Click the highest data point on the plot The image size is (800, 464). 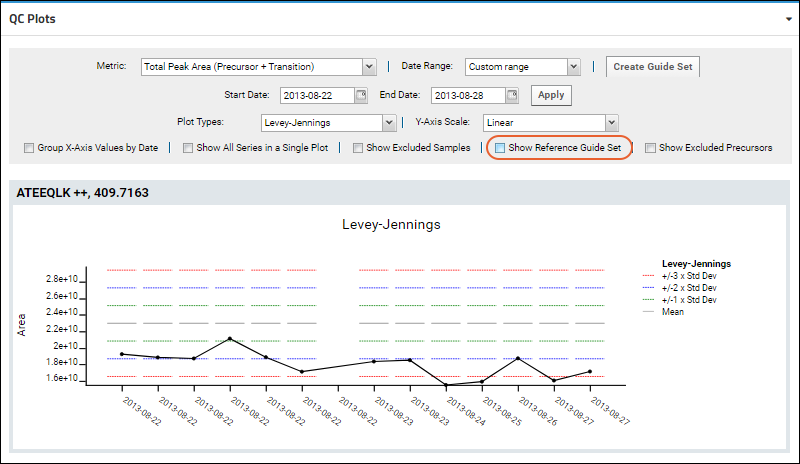[230, 338]
